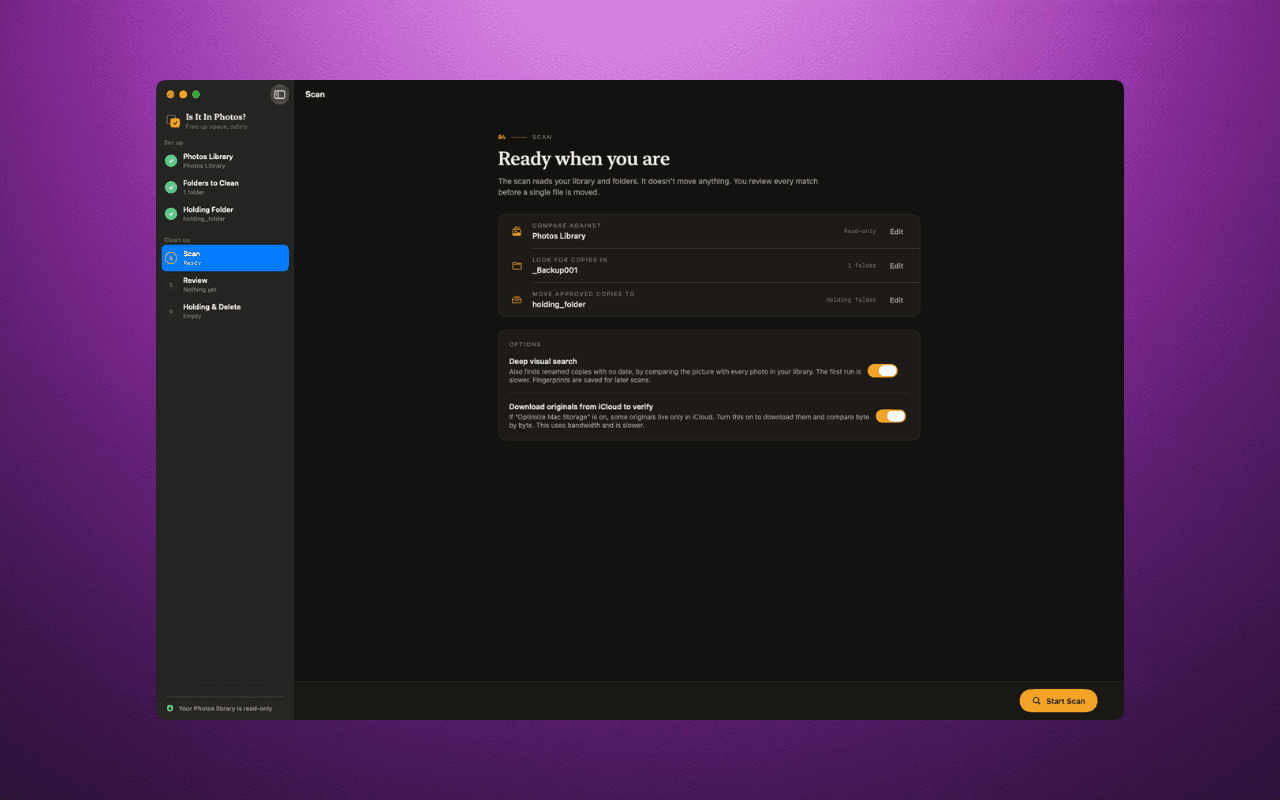
Task: Turn off Download originals from iCloud switch
Action: 890,416
